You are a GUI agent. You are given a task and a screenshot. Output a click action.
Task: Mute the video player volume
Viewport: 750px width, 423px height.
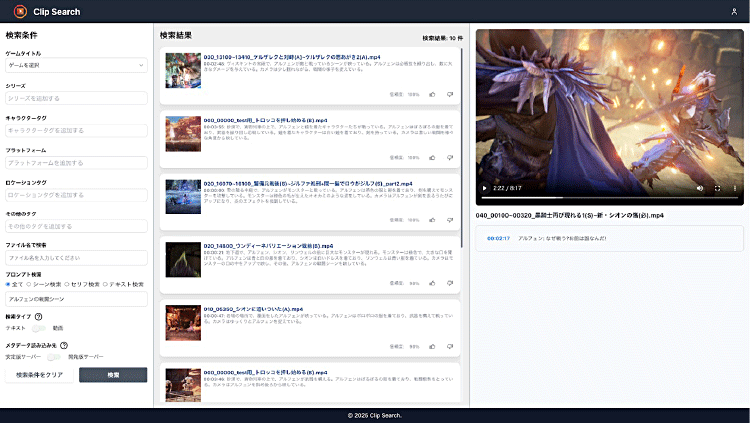[x=700, y=188]
